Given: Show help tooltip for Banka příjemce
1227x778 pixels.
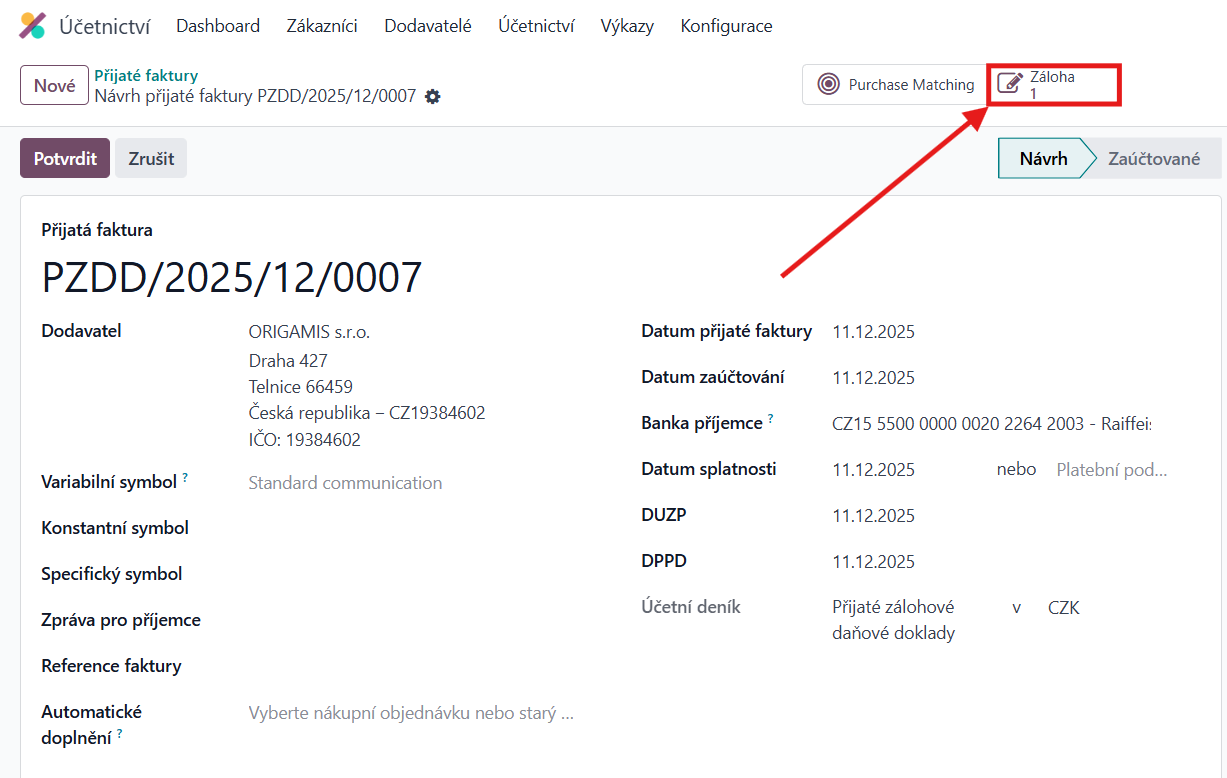Looking at the screenshot, I should pyautogui.click(x=771, y=419).
